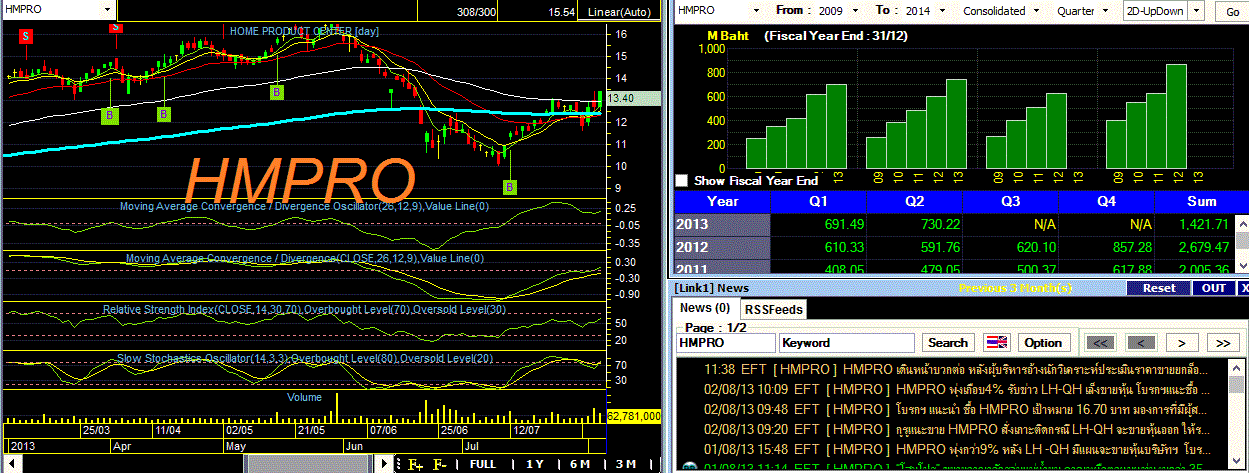Click the 13.40 current price label
Screen dimensions: 1250x473
click(x=634, y=98)
